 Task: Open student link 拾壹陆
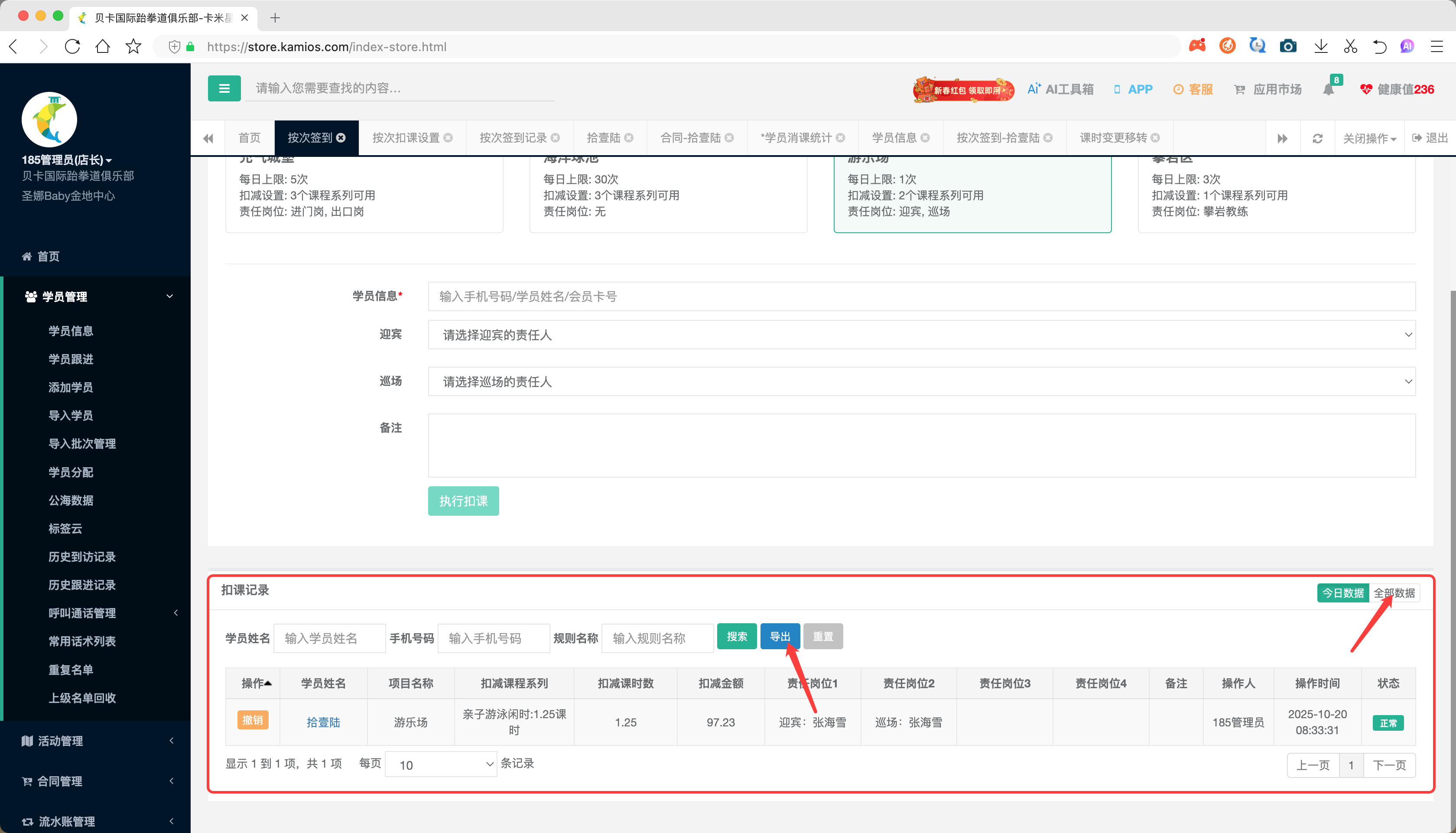point(323,722)
